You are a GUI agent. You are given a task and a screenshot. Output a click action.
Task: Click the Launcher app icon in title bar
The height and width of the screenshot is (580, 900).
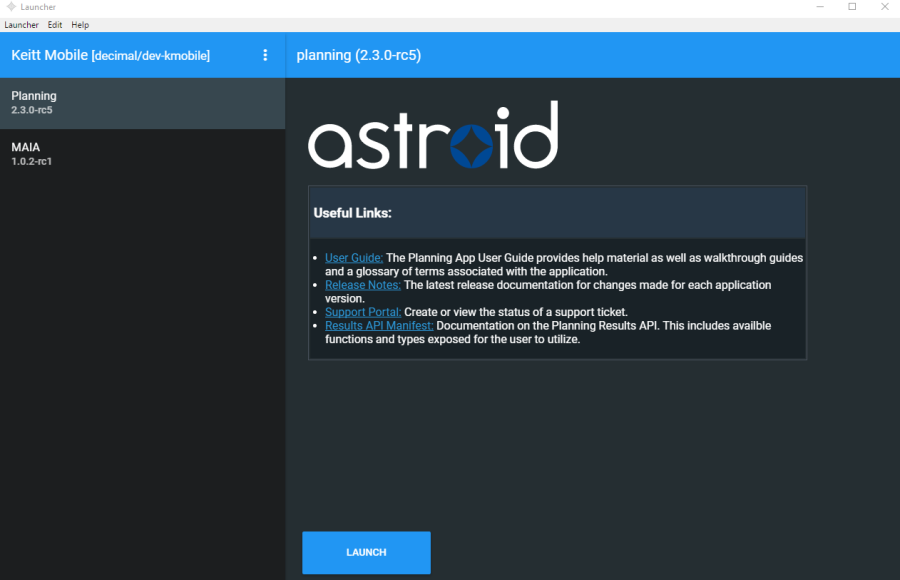(11, 7)
